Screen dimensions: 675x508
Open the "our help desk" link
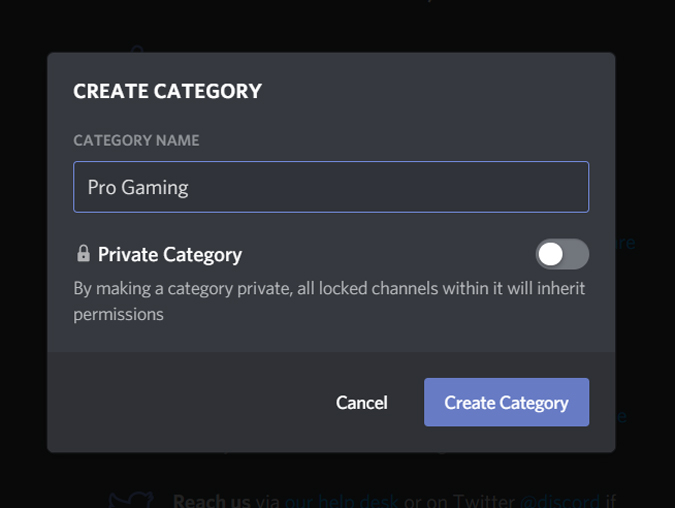[342, 500]
